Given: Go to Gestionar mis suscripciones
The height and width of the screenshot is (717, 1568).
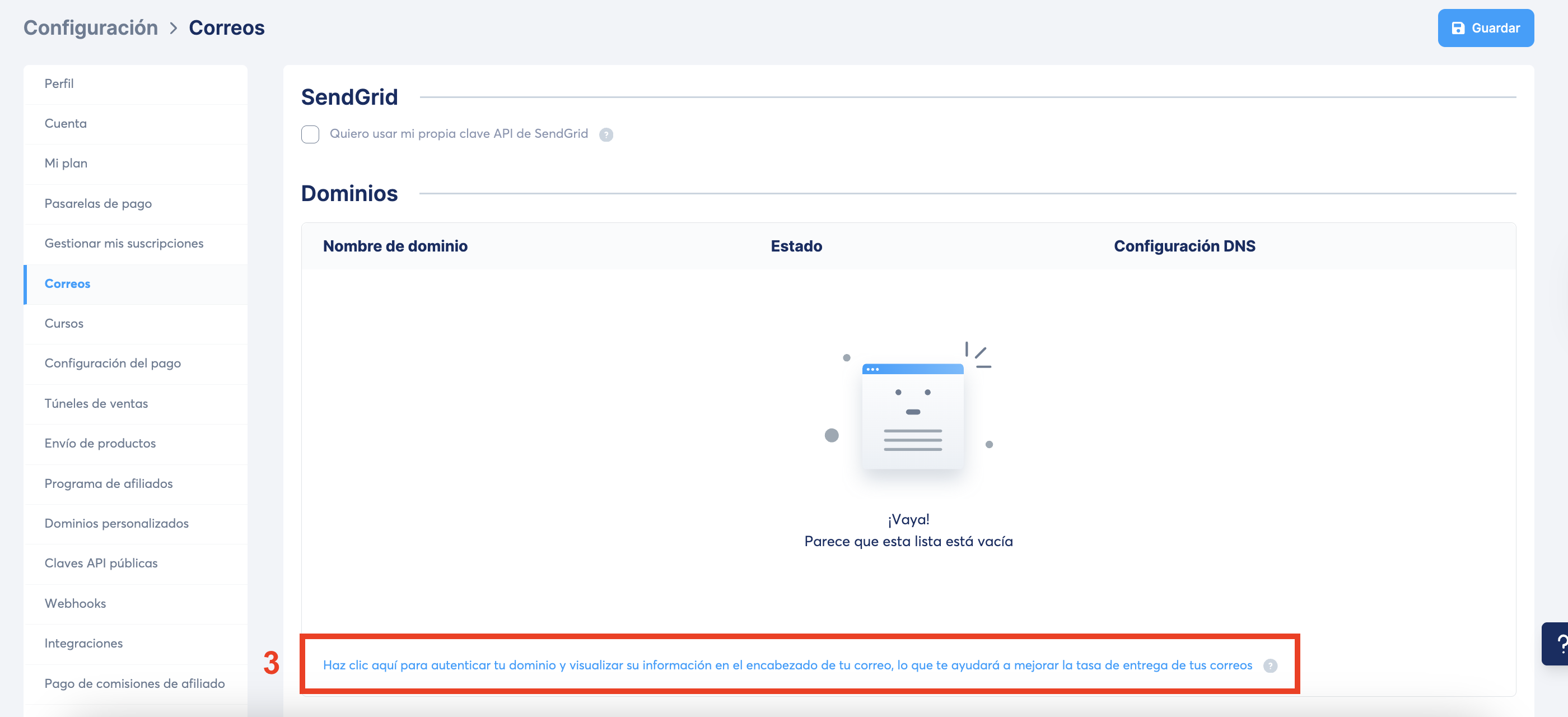Looking at the screenshot, I should click(124, 244).
